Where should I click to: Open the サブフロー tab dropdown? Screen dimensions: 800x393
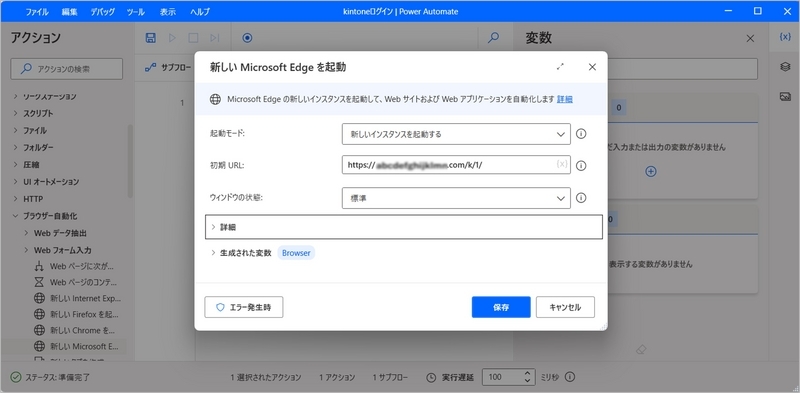[x=168, y=67]
